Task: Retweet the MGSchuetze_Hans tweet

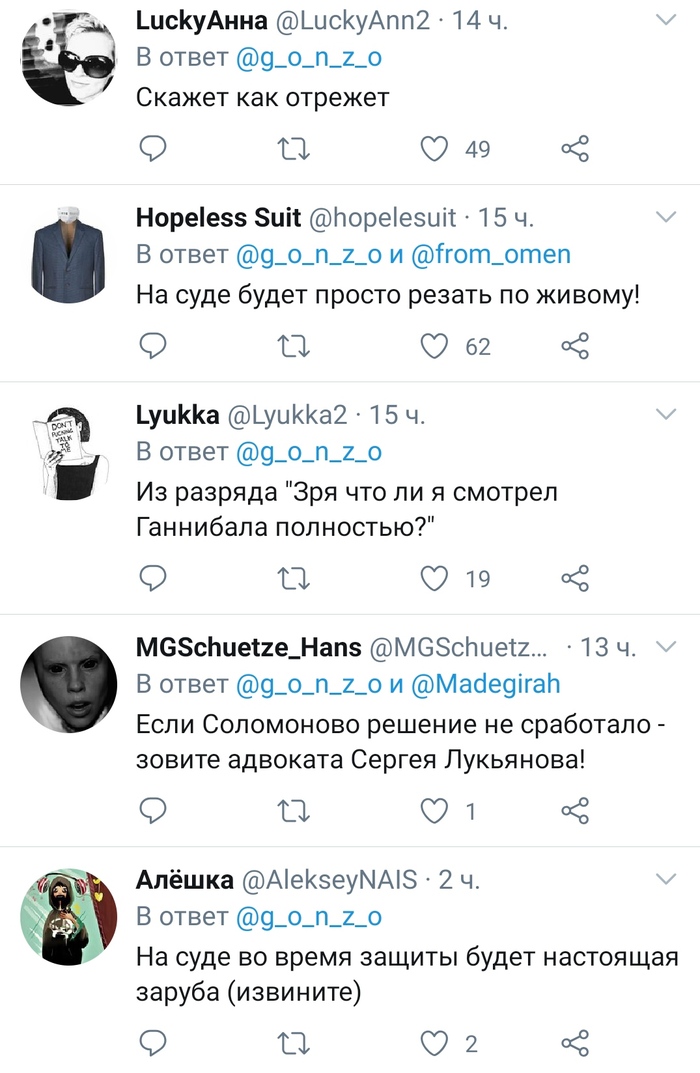Action: pyautogui.click(x=293, y=811)
